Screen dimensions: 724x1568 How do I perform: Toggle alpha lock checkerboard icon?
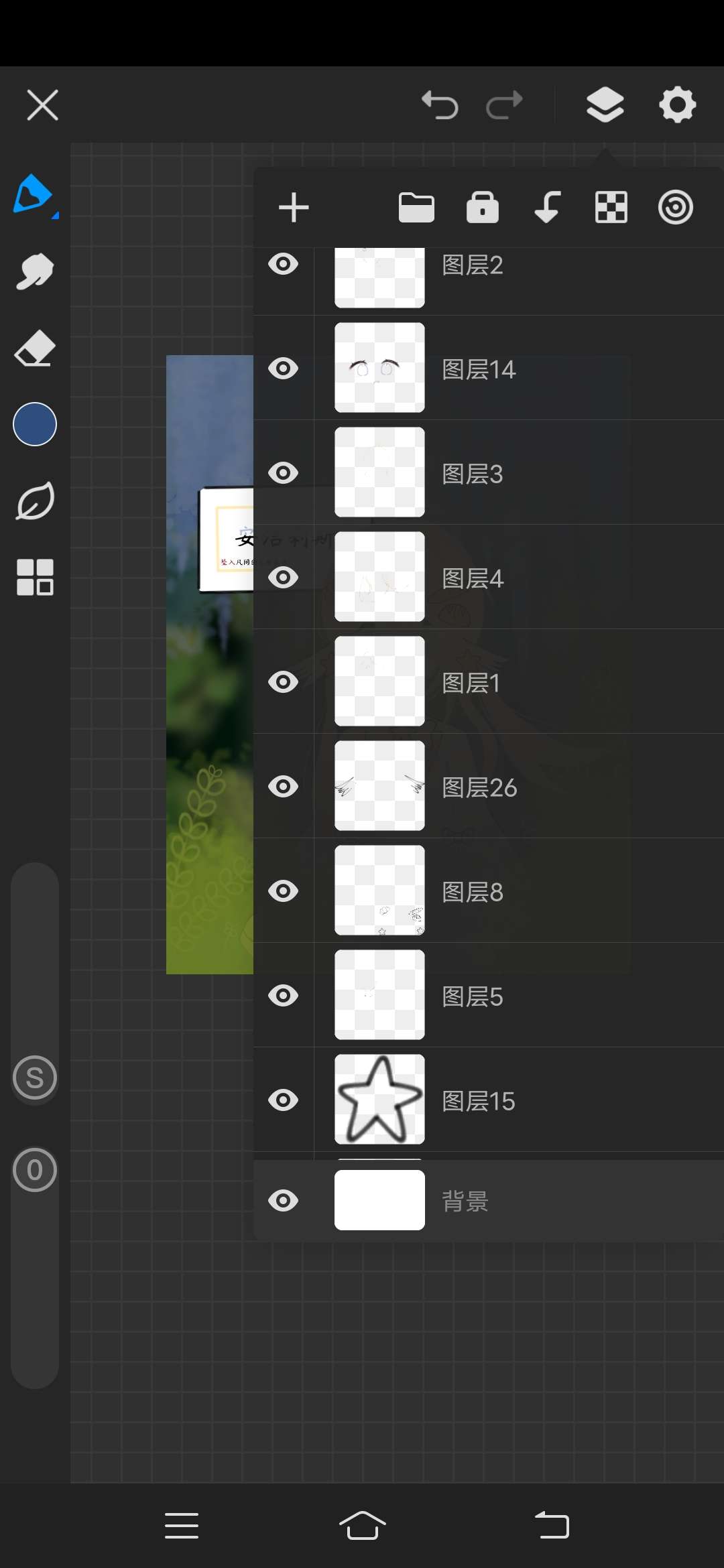[x=611, y=207]
